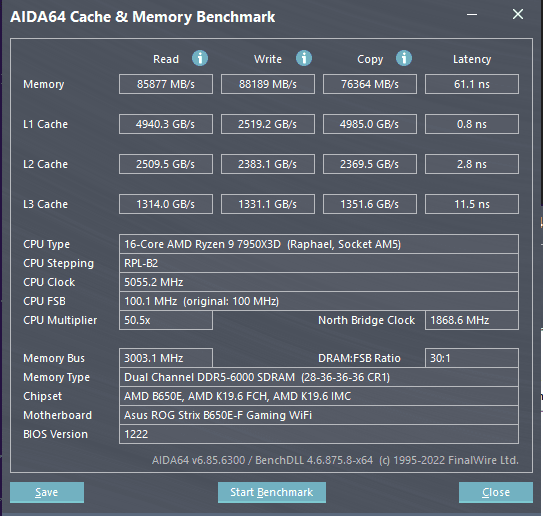Start Benchmark button click

(x=272, y=492)
